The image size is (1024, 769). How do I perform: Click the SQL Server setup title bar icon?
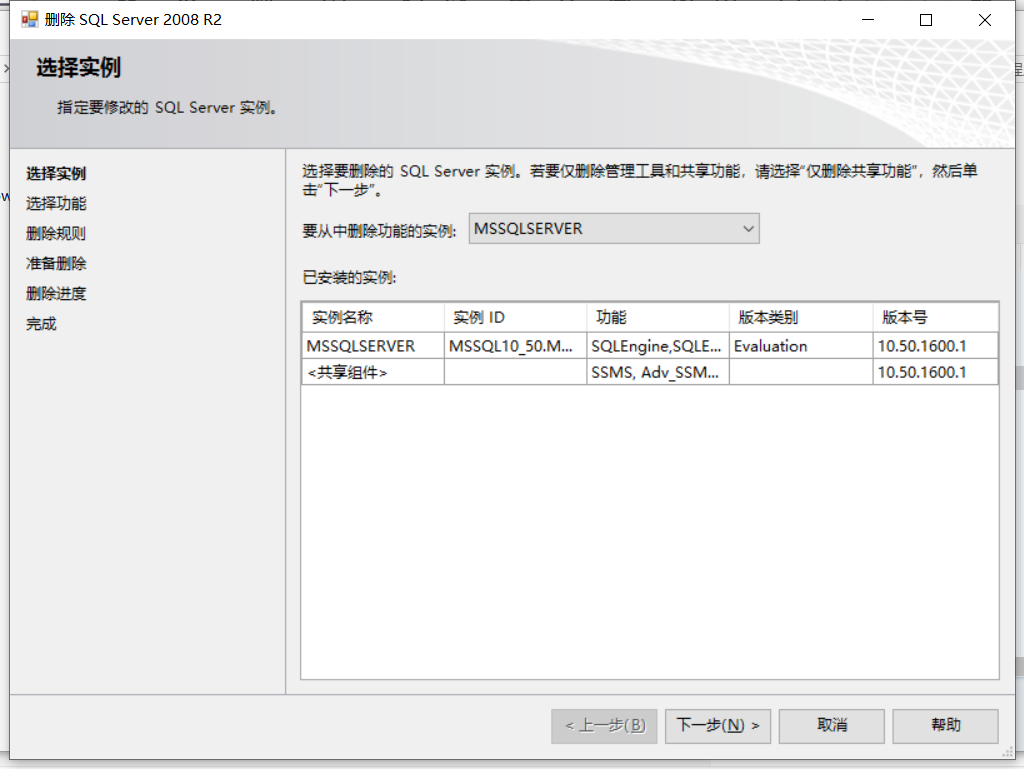[29, 20]
